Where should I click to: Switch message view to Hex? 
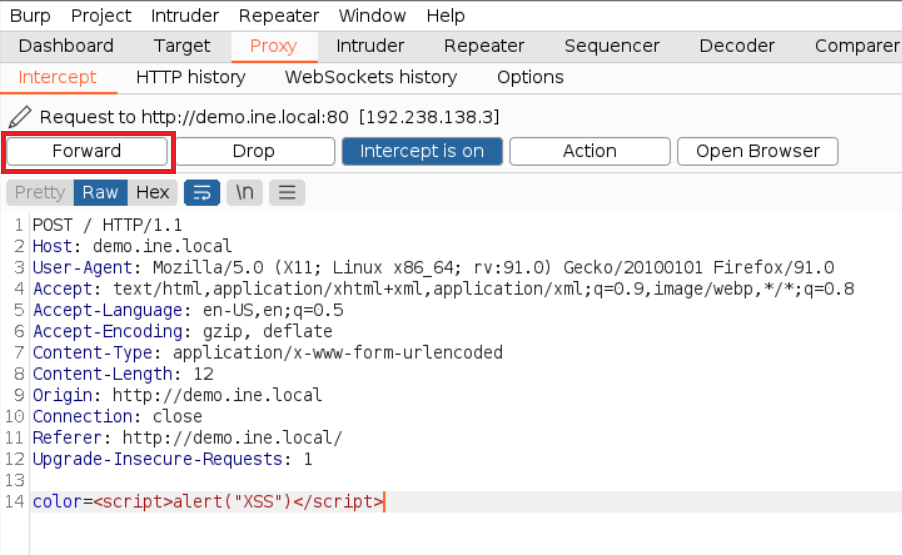[152, 193]
